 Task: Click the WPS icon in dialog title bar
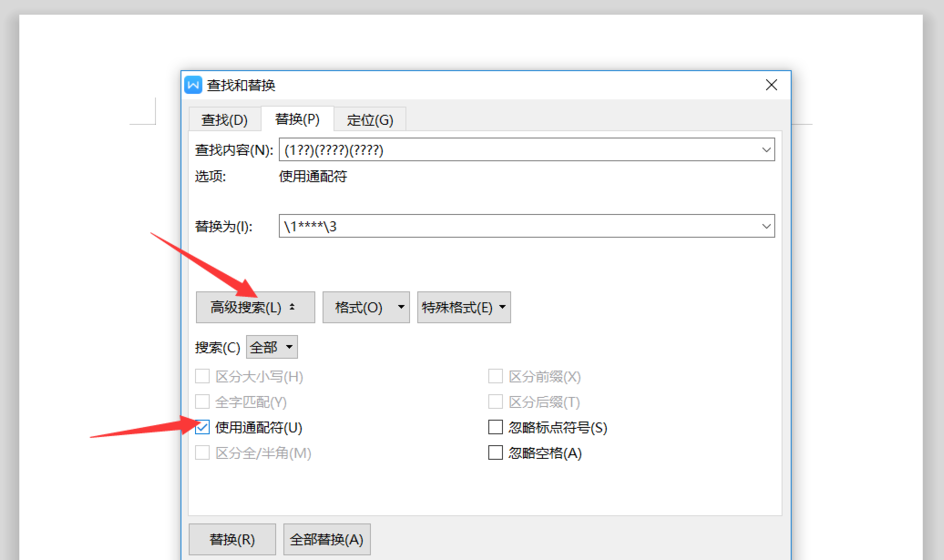pos(193,85)
